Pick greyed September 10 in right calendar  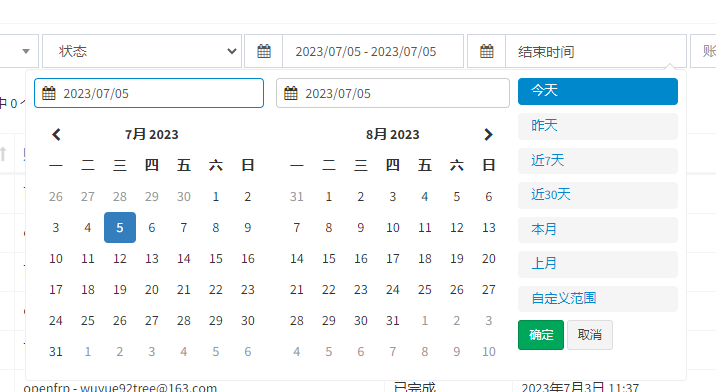[489, 352]
